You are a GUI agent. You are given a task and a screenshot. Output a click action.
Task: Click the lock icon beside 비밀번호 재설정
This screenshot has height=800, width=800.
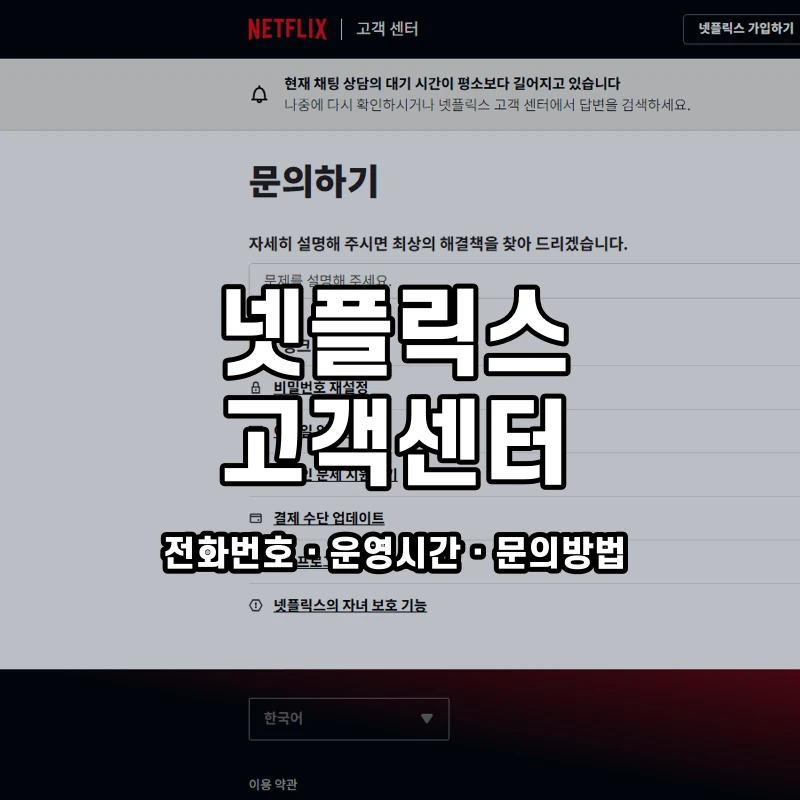tap(256, 388)
